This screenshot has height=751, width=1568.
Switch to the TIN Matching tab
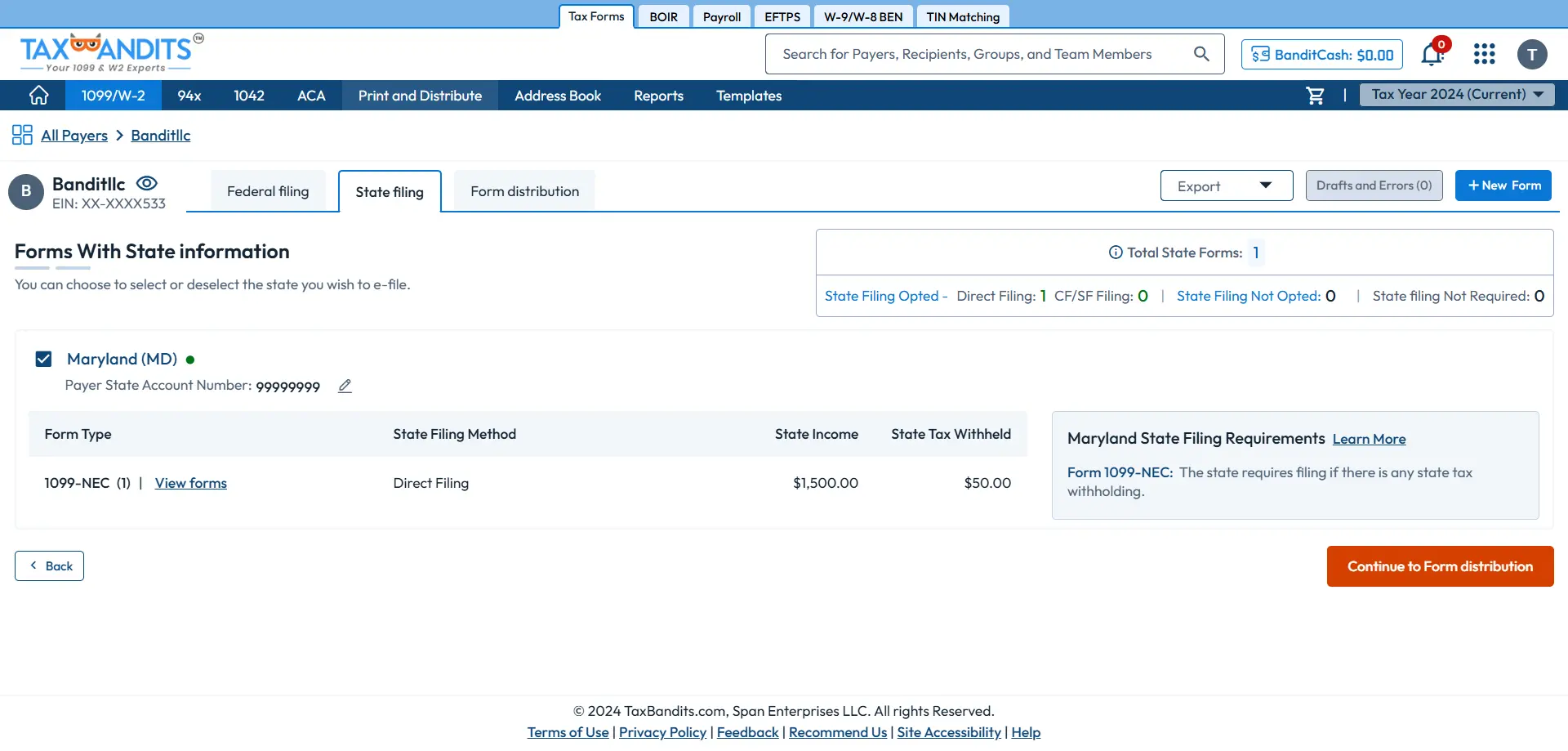963,16
